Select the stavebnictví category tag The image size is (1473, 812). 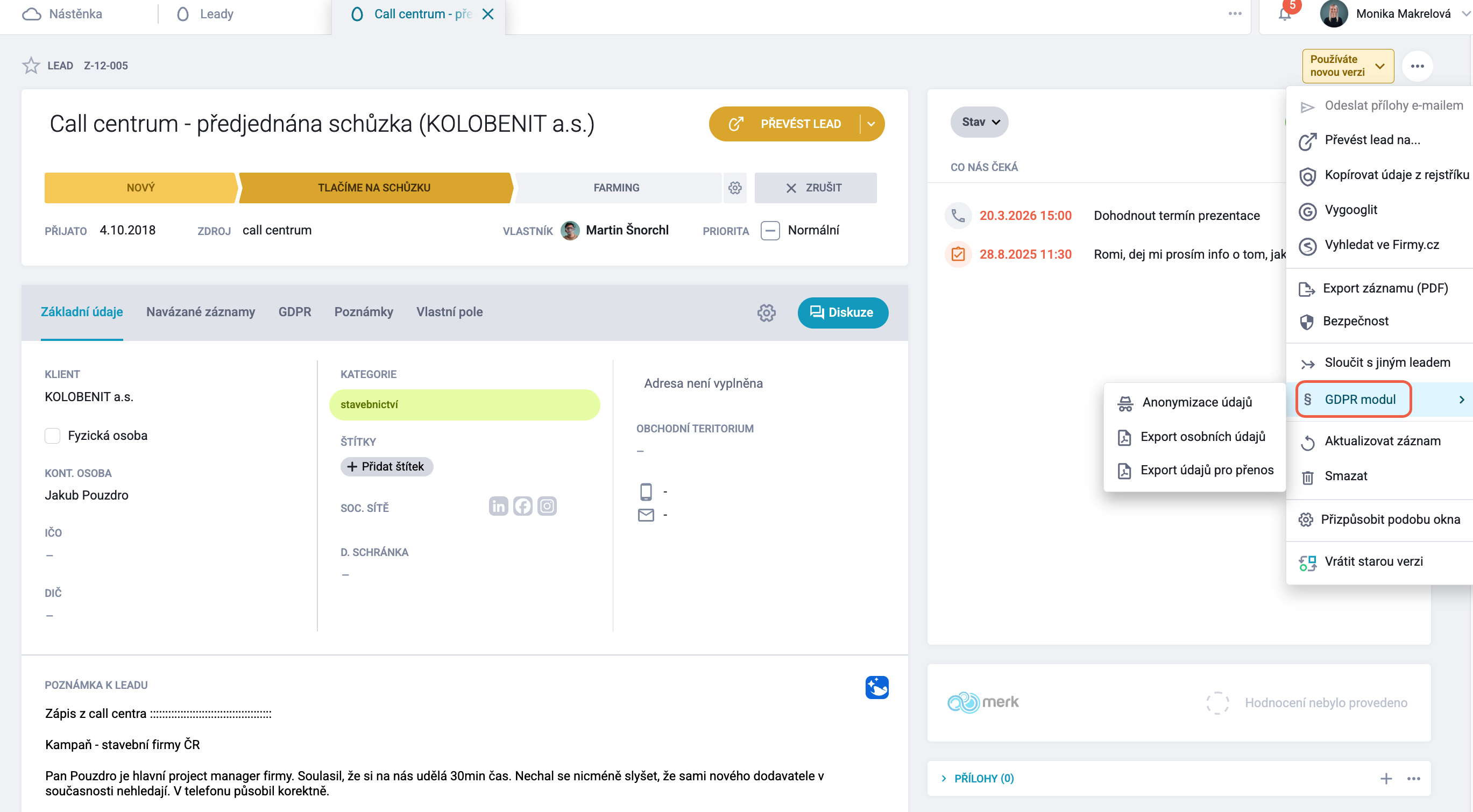[x=464, y=404]
